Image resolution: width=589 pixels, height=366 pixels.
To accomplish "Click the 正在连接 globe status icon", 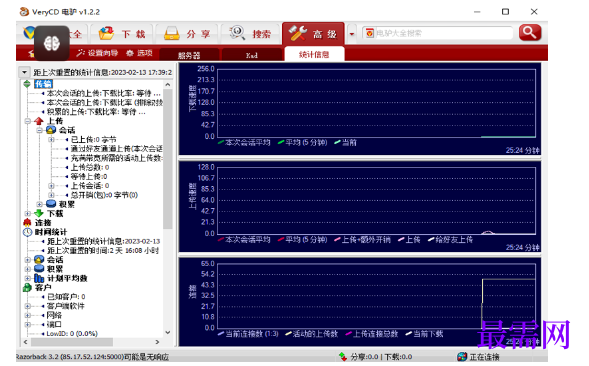I will 462,357.
